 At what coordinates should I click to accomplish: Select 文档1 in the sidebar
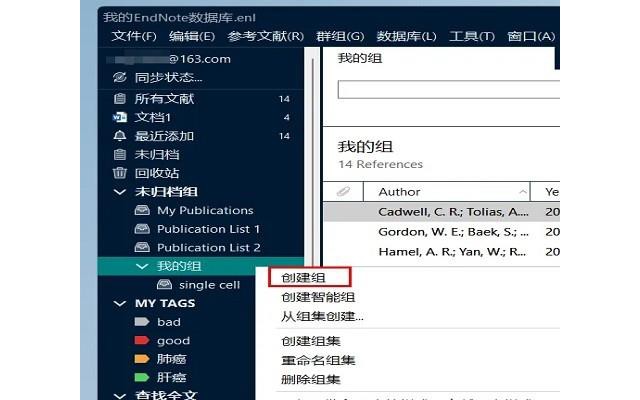(x=153, y=118)
